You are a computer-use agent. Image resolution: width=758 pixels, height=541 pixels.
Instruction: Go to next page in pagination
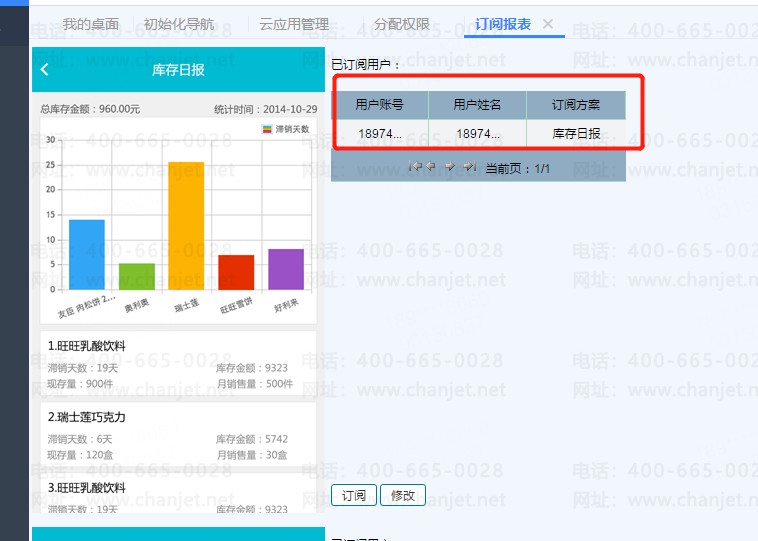coord(450,167)
